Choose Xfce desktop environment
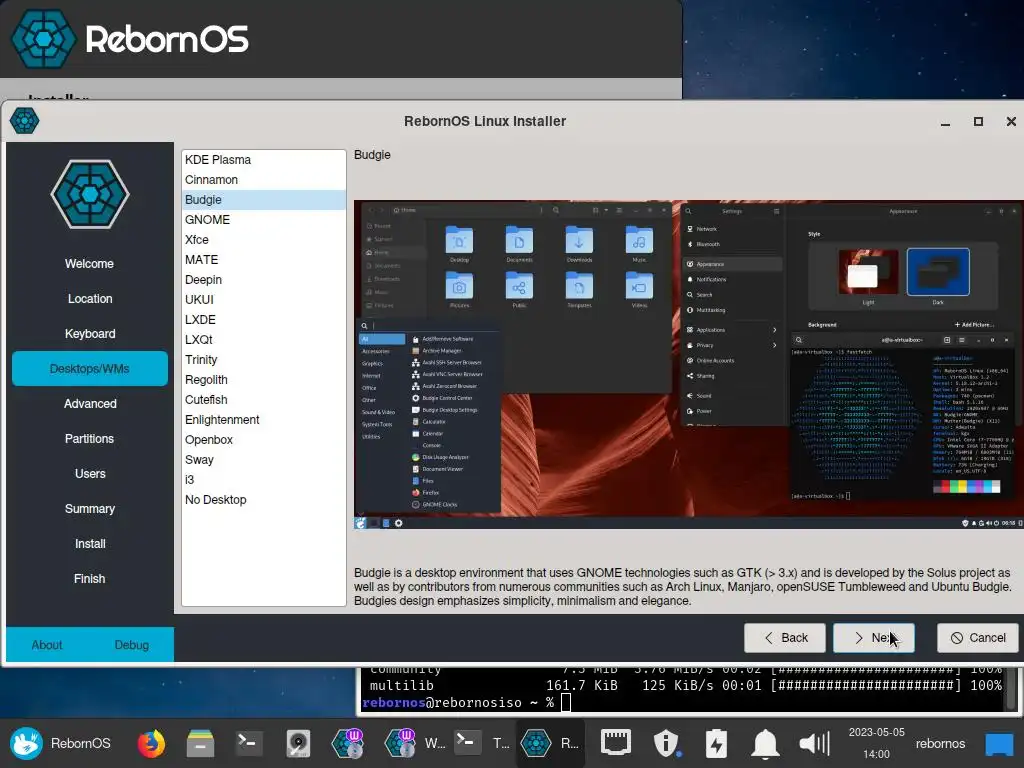The height and width of the screenshot is (768, 1024). pos(263,240)
